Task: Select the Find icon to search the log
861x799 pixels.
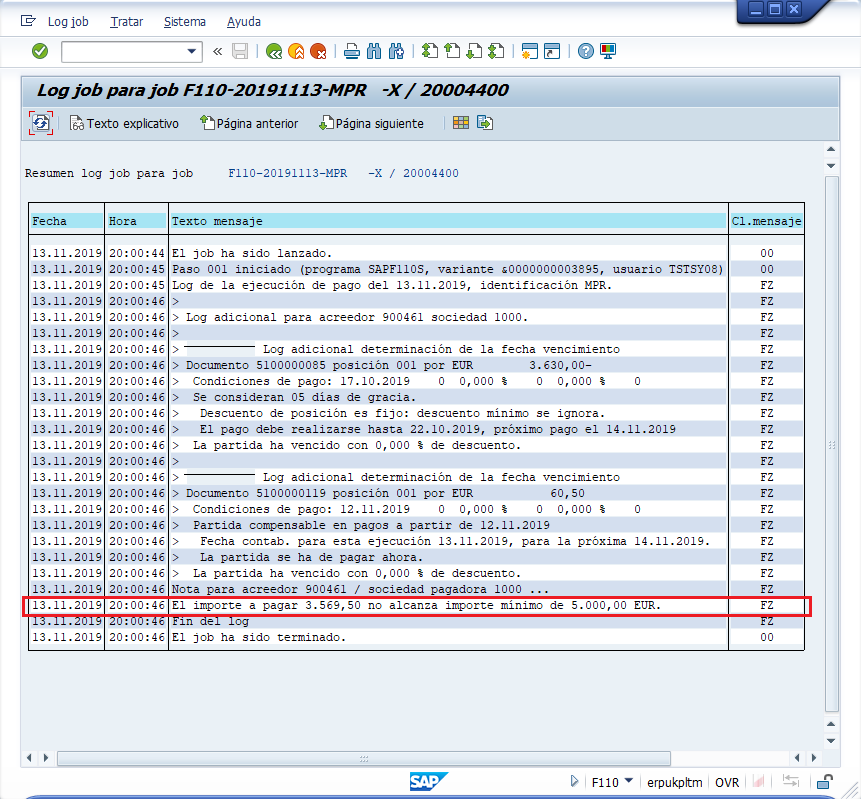Action: (374, 51)
